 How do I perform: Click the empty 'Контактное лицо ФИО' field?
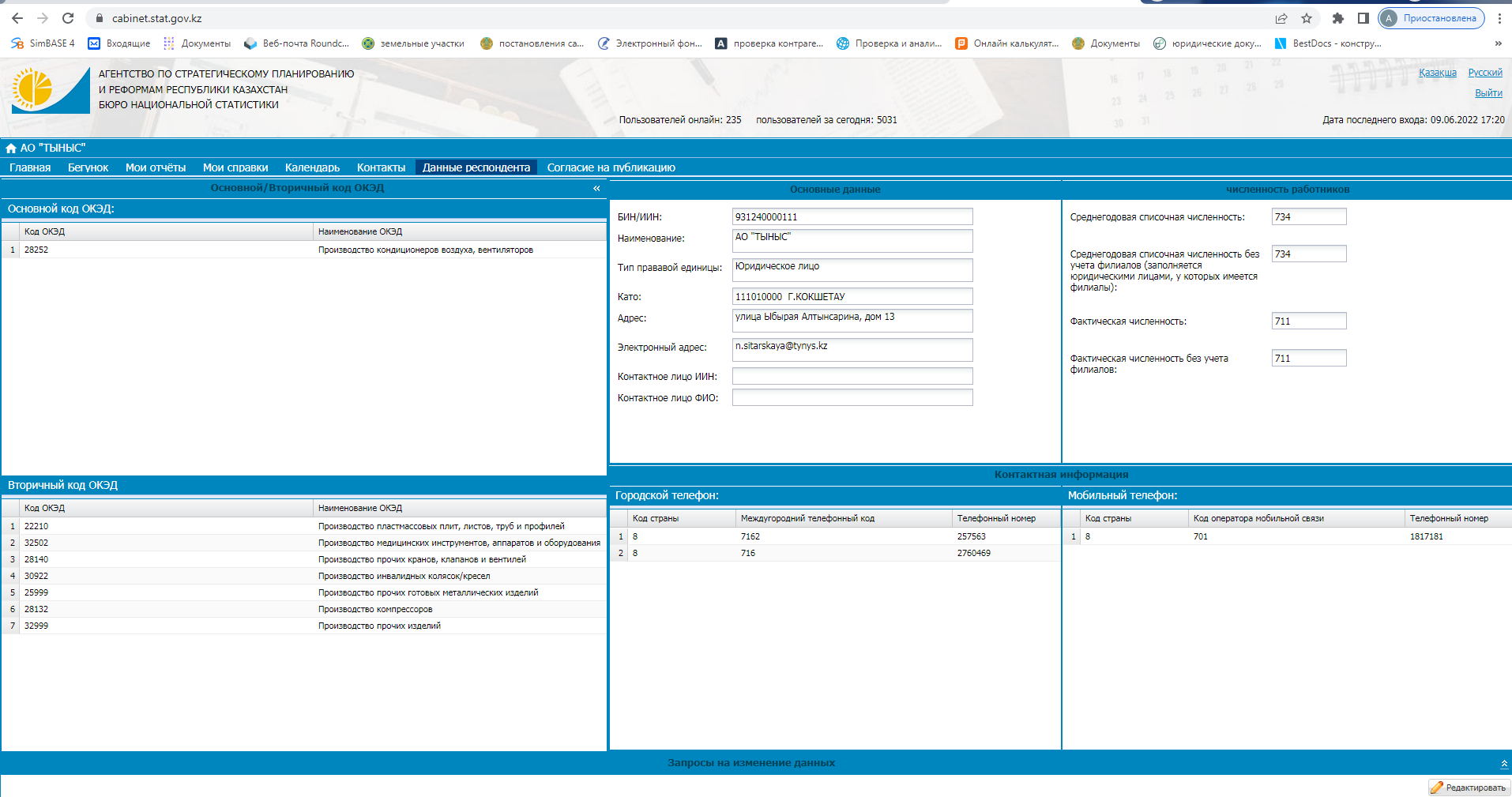[852, 397]
